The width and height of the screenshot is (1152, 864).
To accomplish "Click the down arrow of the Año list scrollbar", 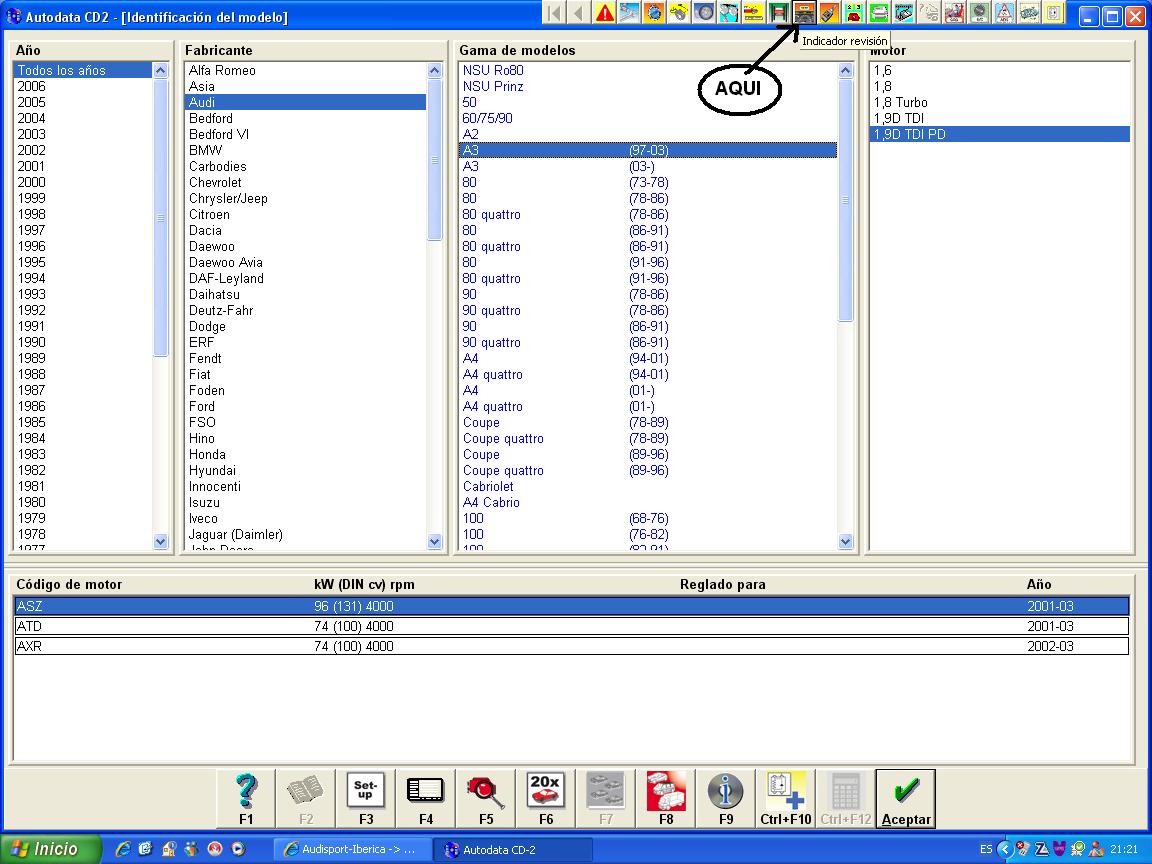I will click(161, 541).
